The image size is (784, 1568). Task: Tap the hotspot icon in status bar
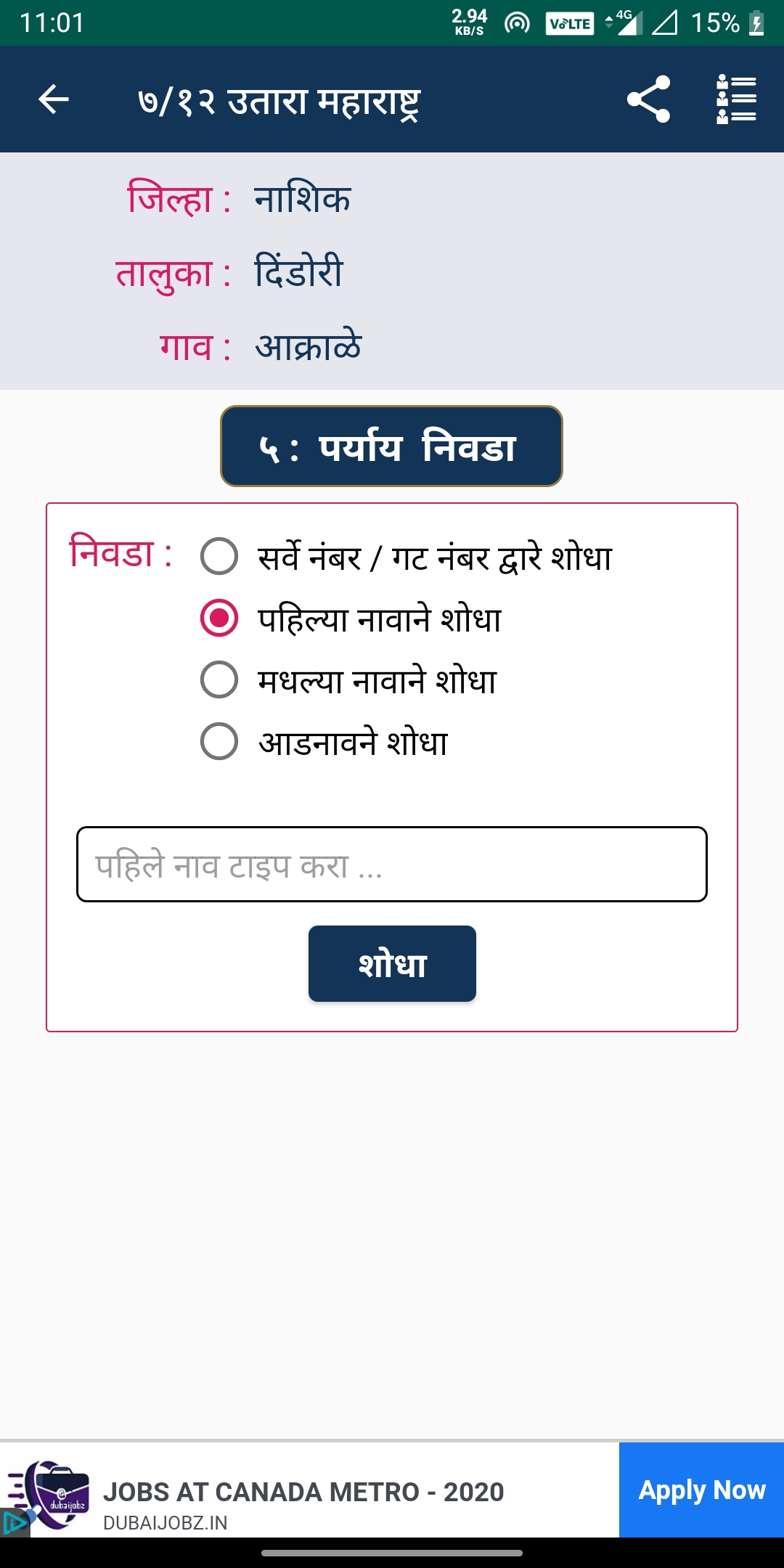[x=517, y=23]
